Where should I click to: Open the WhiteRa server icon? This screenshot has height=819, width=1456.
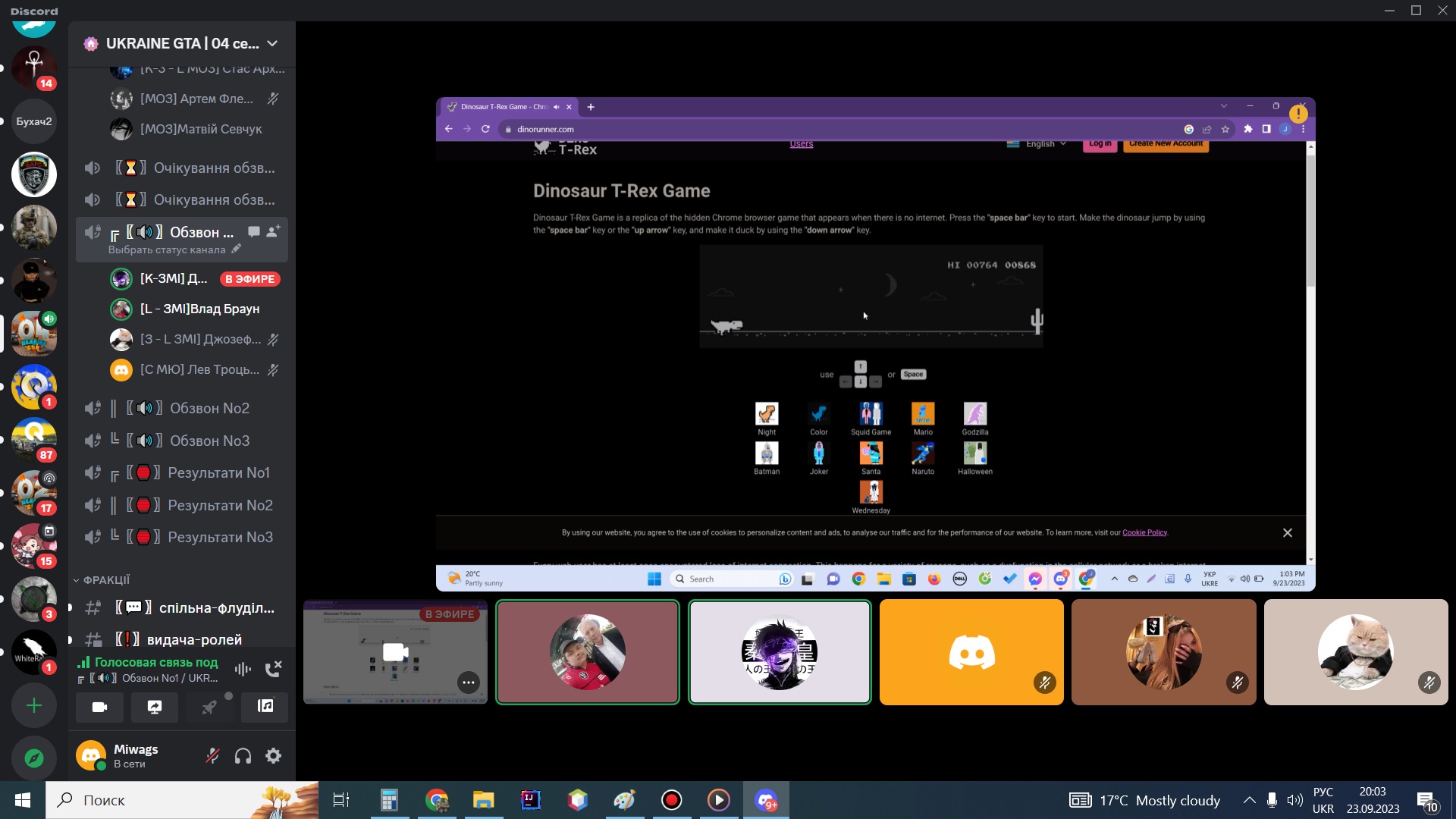click(34, 652)
